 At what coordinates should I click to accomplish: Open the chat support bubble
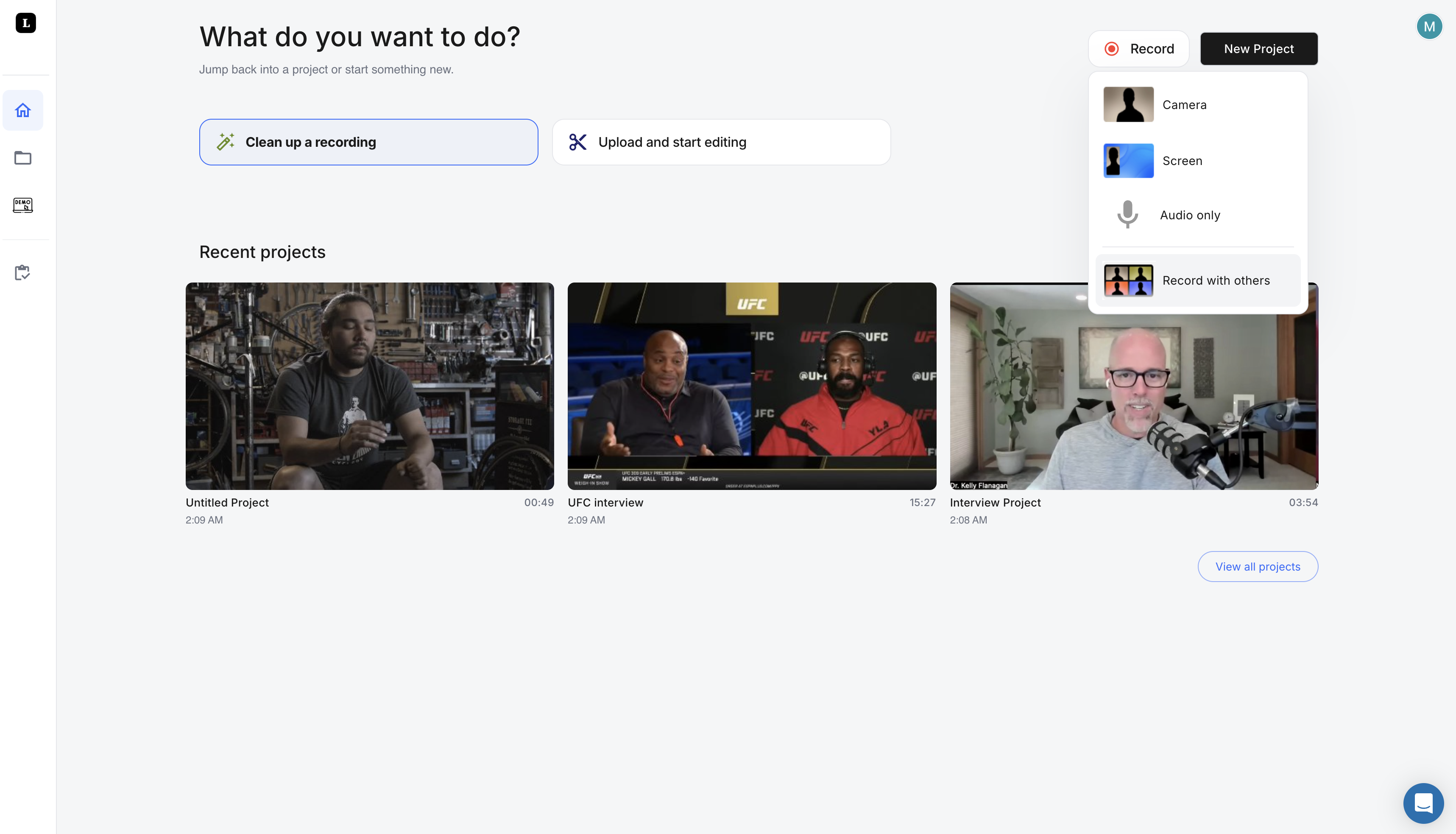1423,803
